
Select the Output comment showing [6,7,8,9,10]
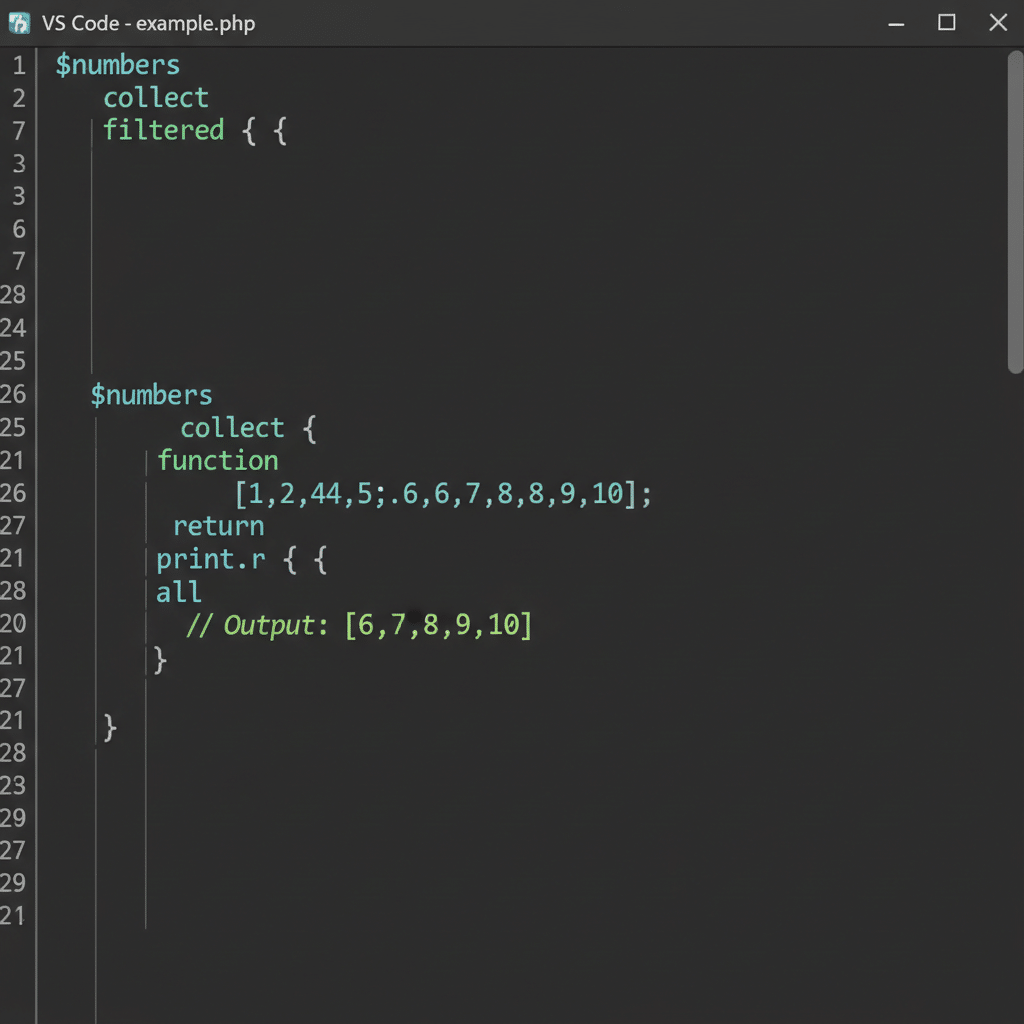(358, 624)
